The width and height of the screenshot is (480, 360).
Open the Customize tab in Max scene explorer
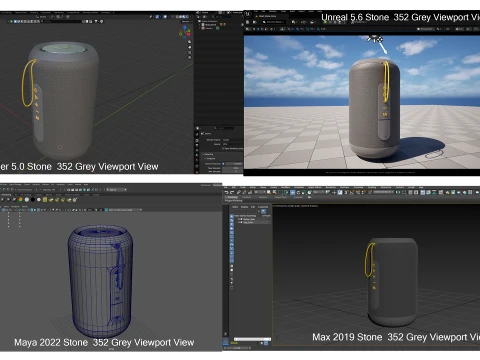click(x=263, y=207)
